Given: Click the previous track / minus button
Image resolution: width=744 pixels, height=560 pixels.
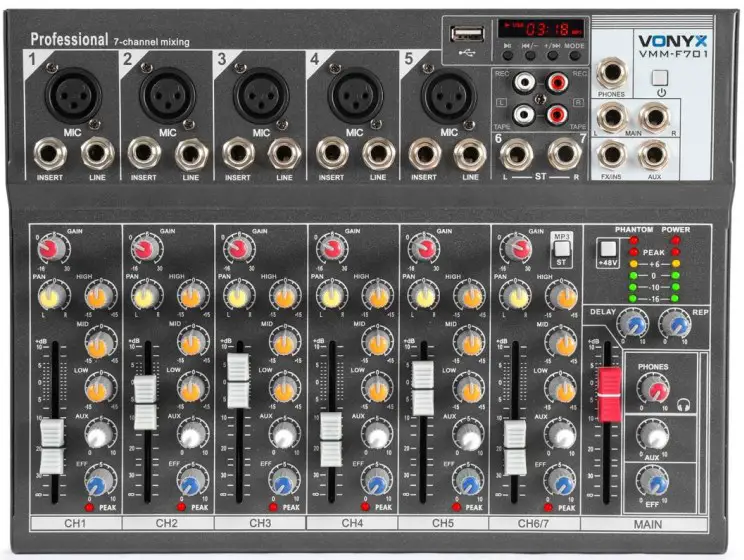Looking at the screenshot, I should [x=530, y=56].
